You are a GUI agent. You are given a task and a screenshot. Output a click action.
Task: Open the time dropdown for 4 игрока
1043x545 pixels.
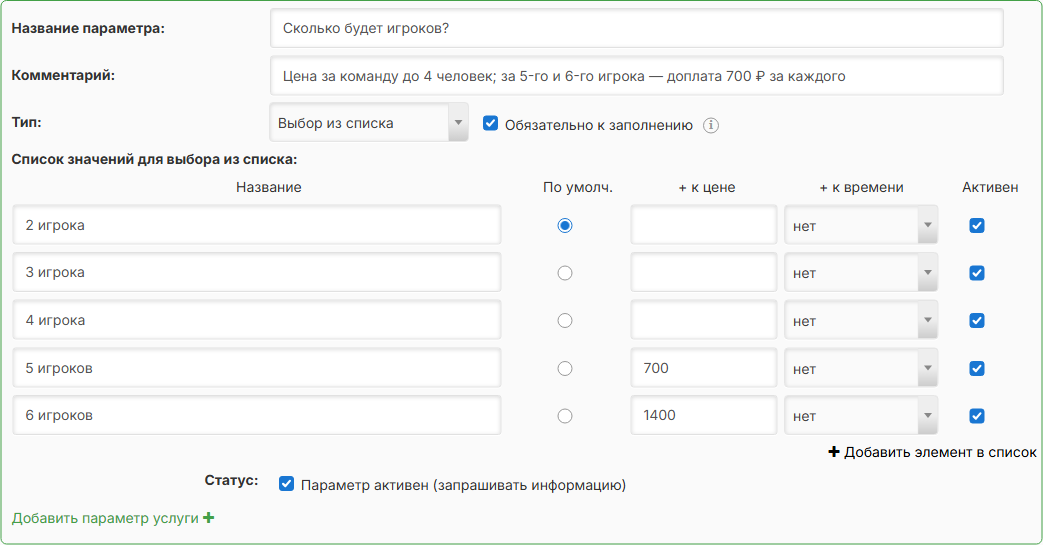[861, 320]
